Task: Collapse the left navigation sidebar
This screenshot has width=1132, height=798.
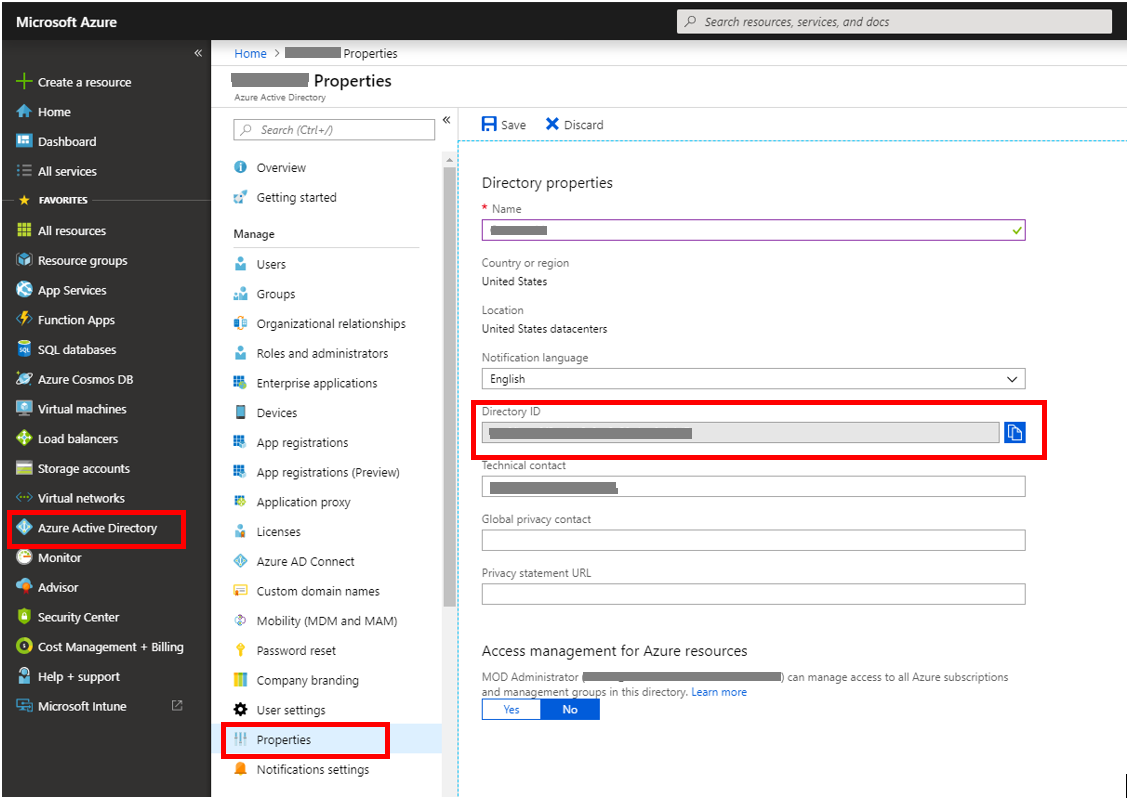Action: tap(198, 53)
